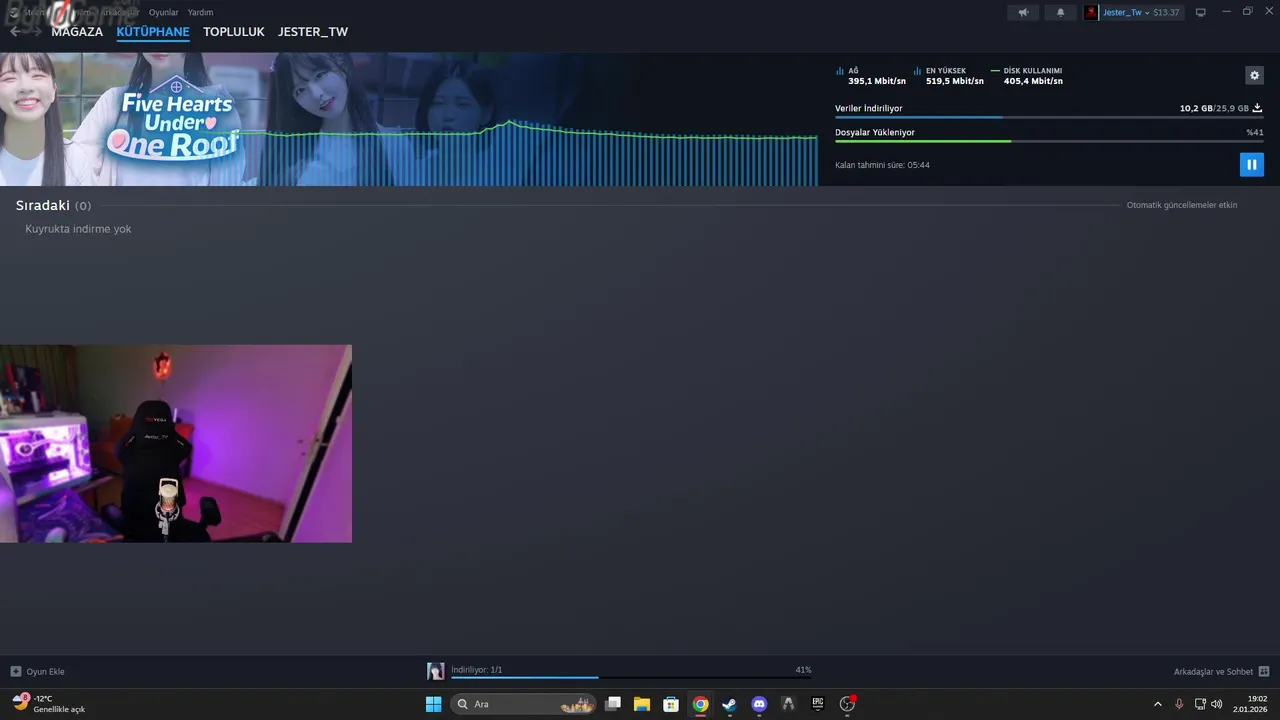Pause the current download
This screenshot has height=720, width=1280.
point(1251,165)
